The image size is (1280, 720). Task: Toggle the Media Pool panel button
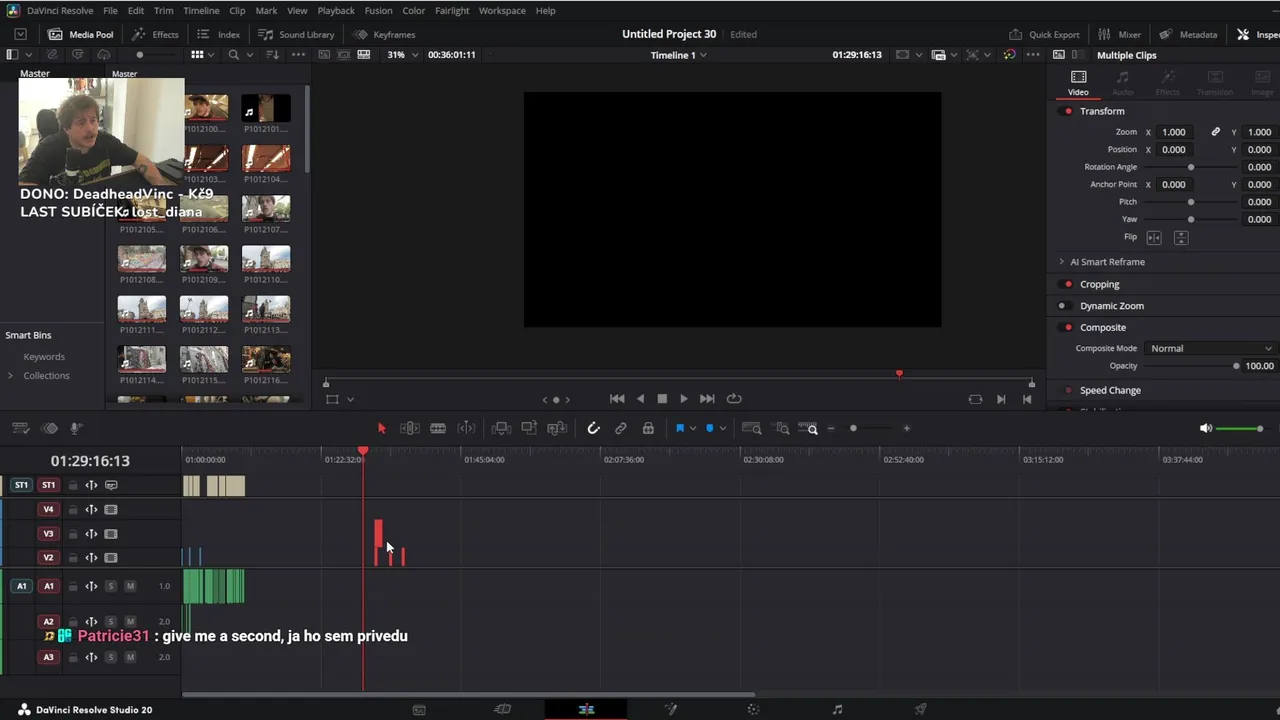point(81,34)
